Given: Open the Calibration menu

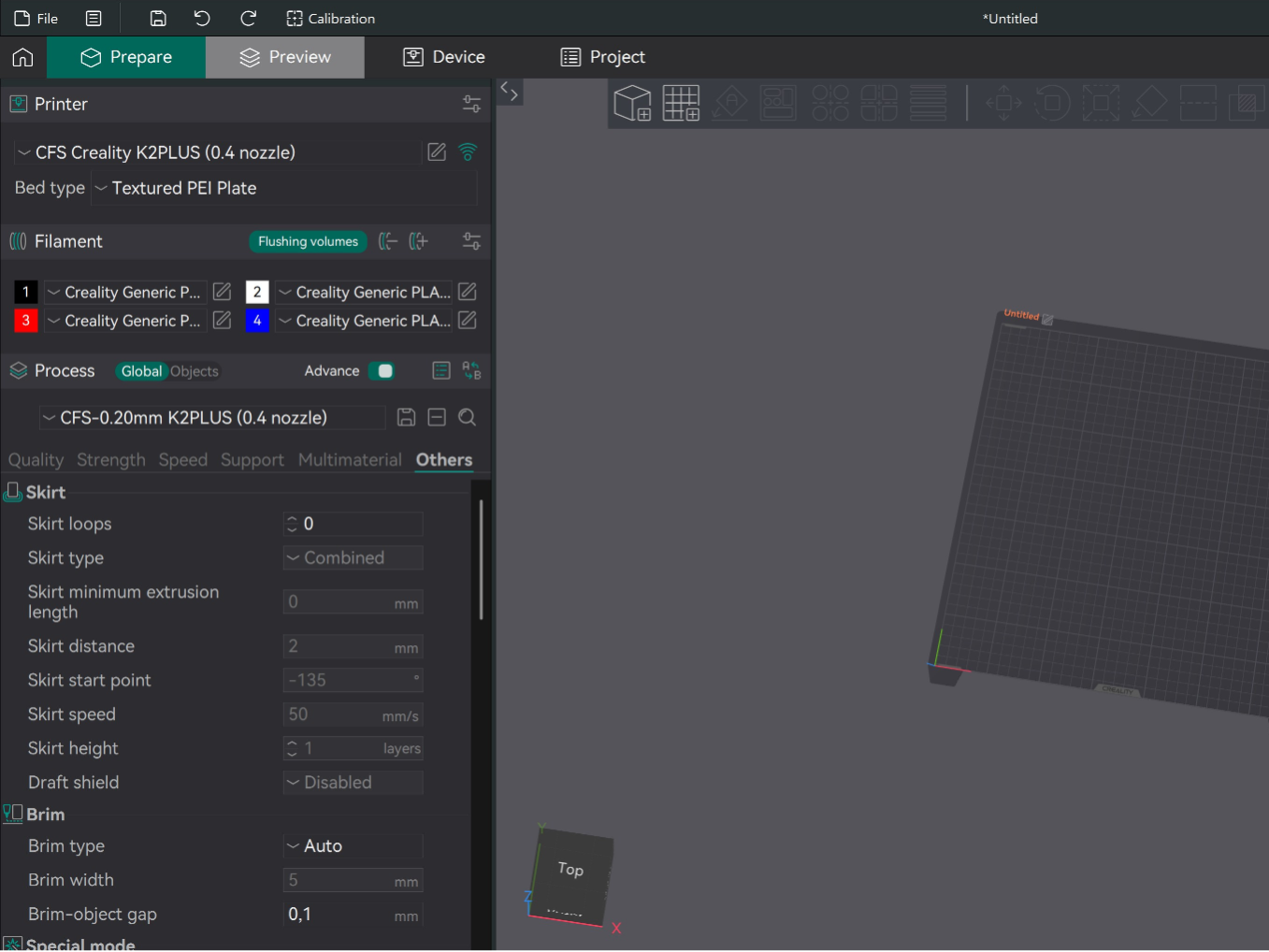Looking at the screenshot, I should pos(330,19).
